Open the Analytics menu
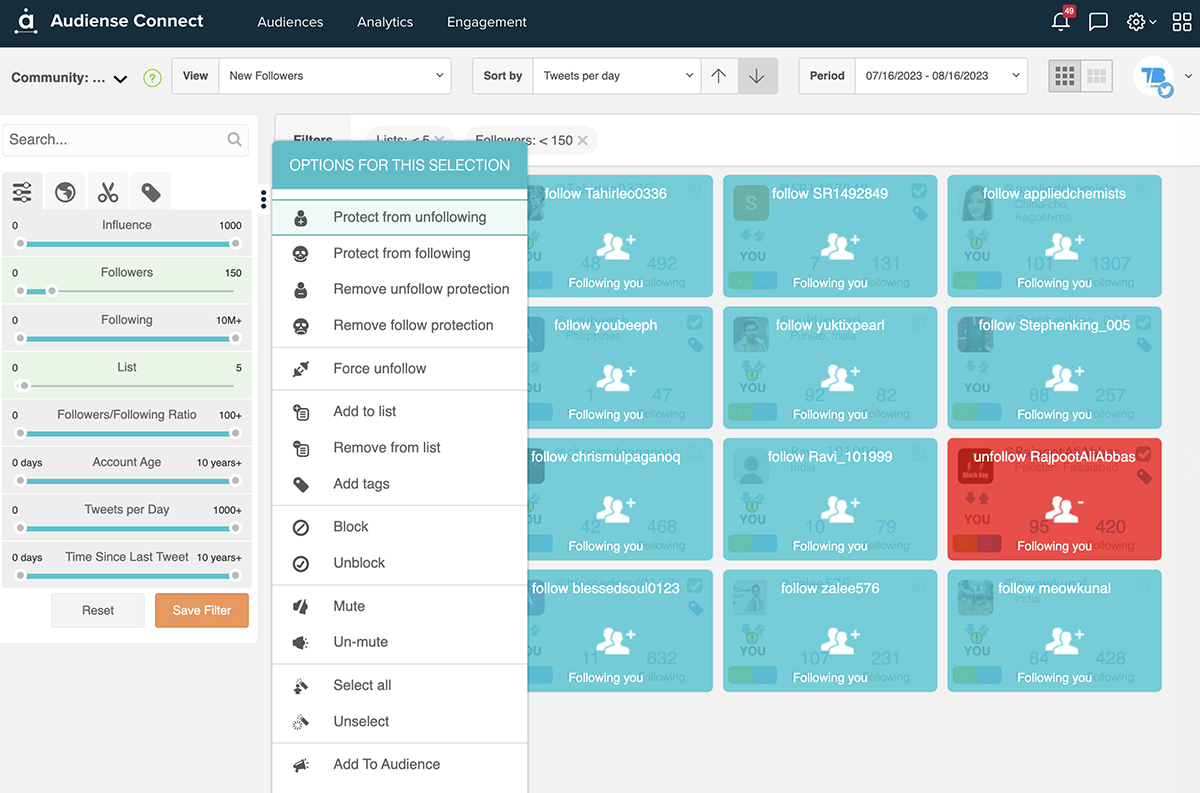Image resolution: width=1200 pixels, height=793 pixels. (385, 22)
